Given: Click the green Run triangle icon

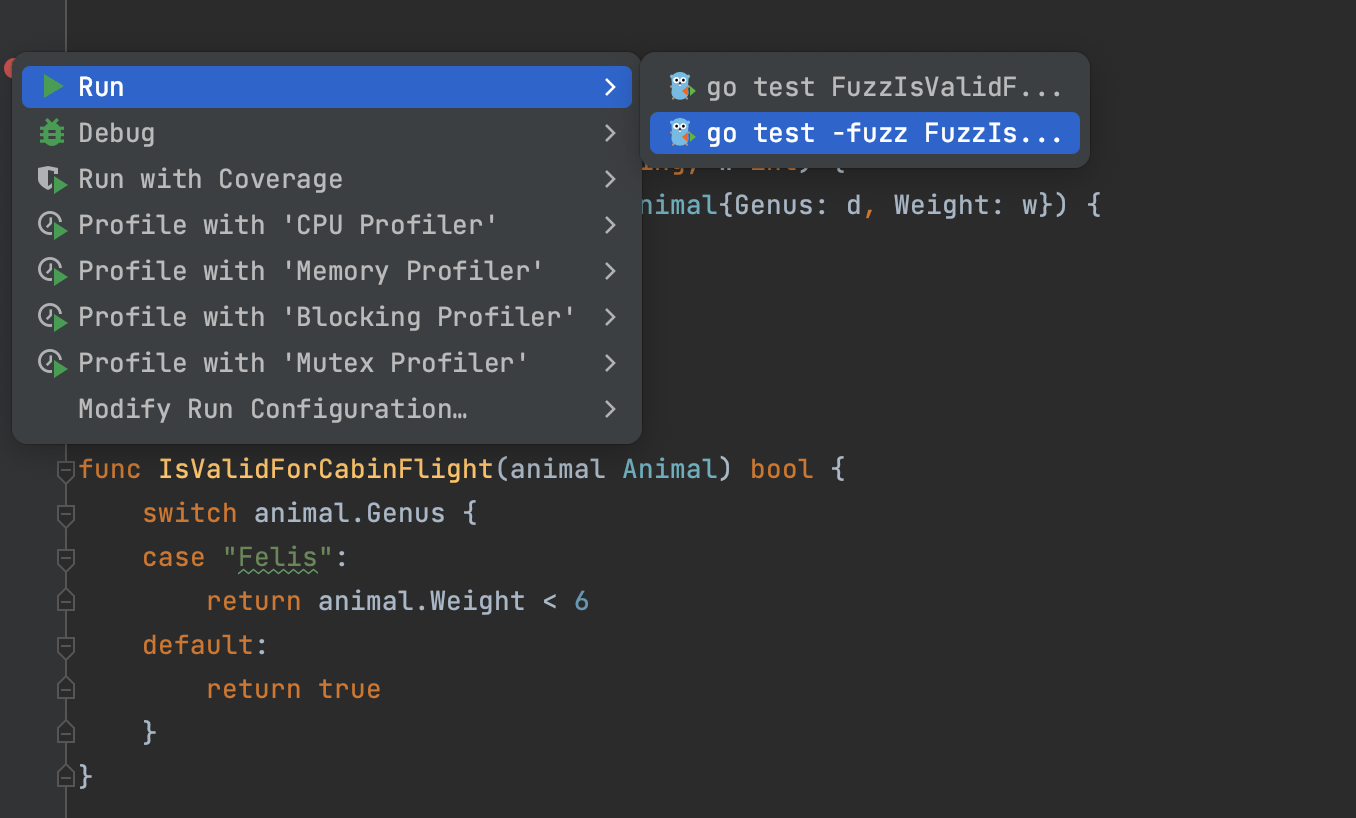Looking at the screenshot, I should pos(51,86).
